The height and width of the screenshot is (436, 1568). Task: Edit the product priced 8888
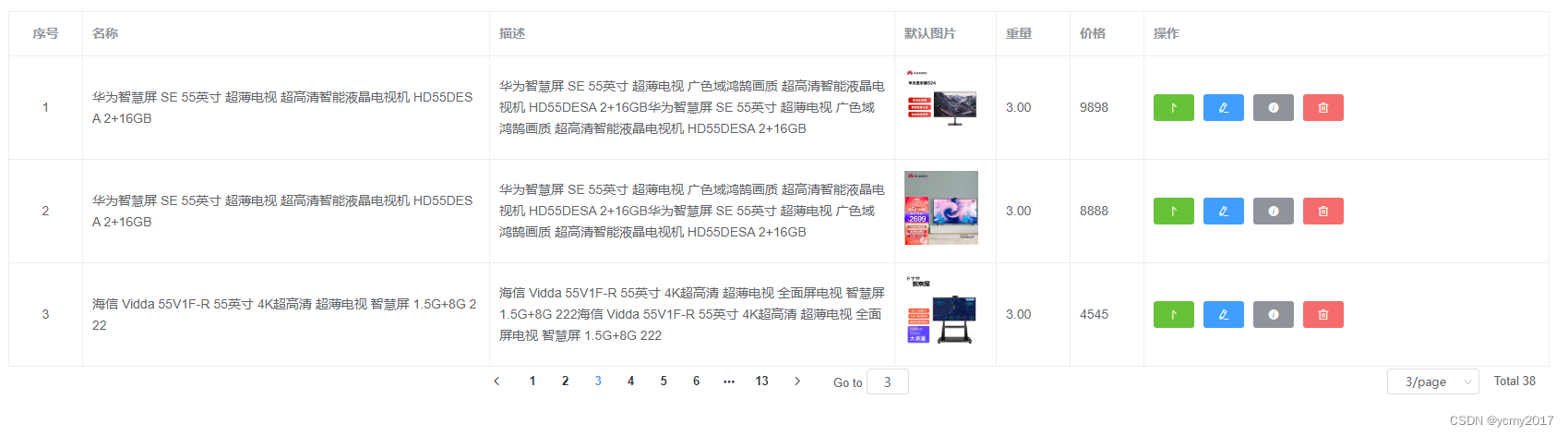pos(1223,212)
